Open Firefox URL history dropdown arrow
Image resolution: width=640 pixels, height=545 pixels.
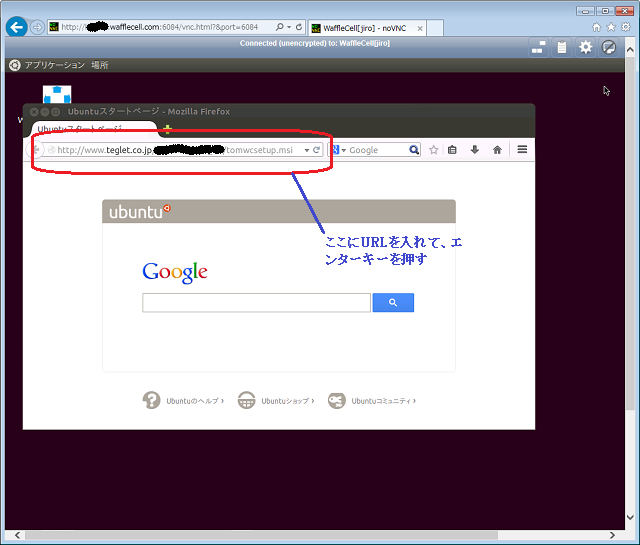click(307, 150)
